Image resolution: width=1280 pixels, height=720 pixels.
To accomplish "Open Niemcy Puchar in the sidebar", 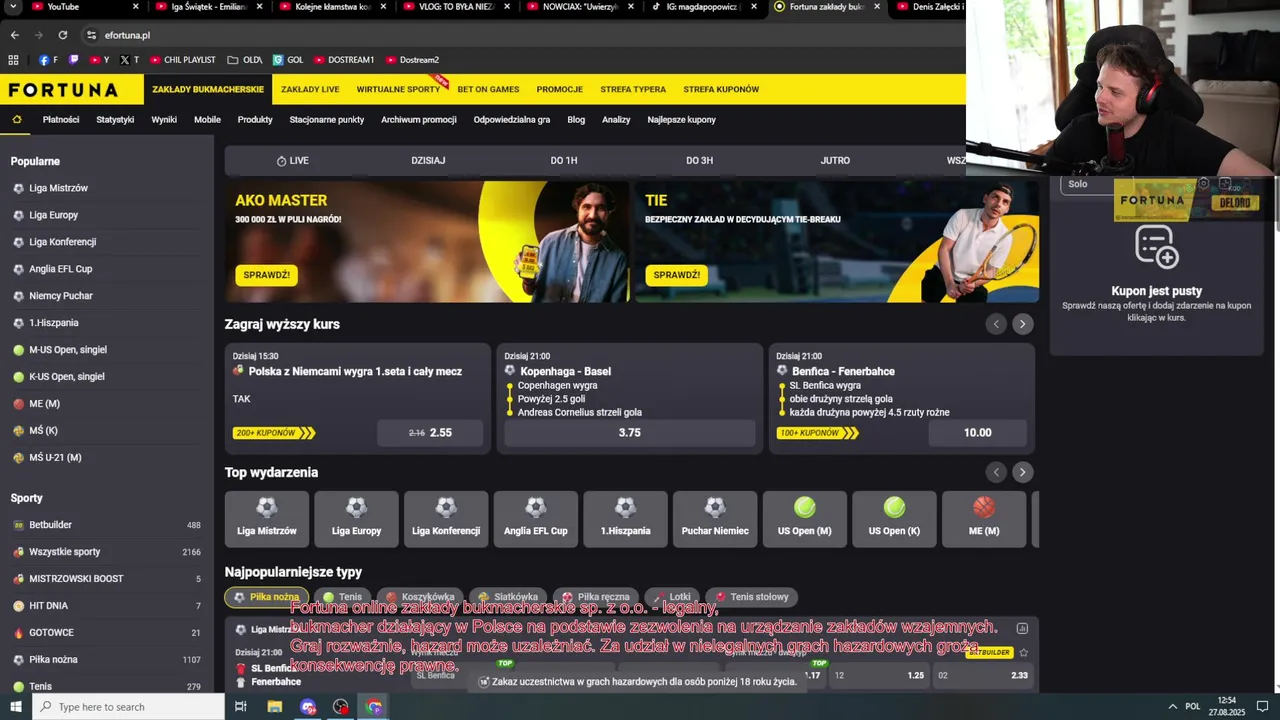I will point(61,296).
